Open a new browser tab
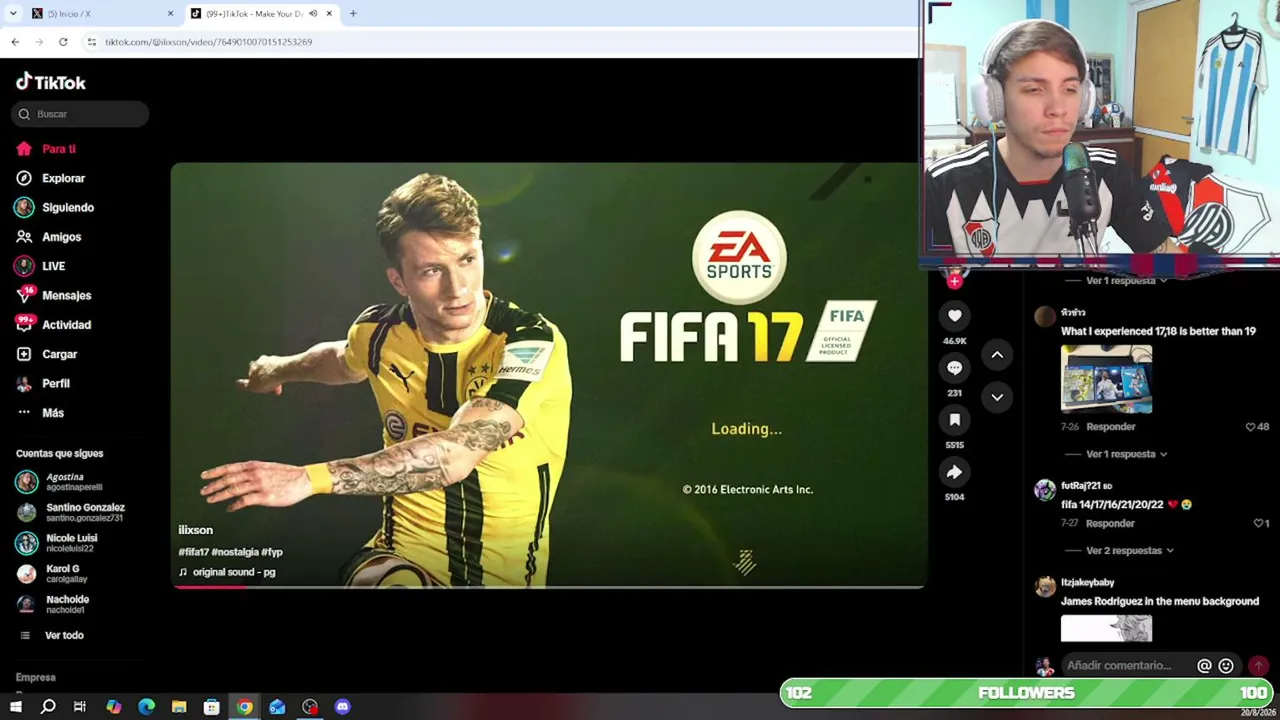Screen dimensions: 1280x720 pyautogui.click(x=353, y=14)
